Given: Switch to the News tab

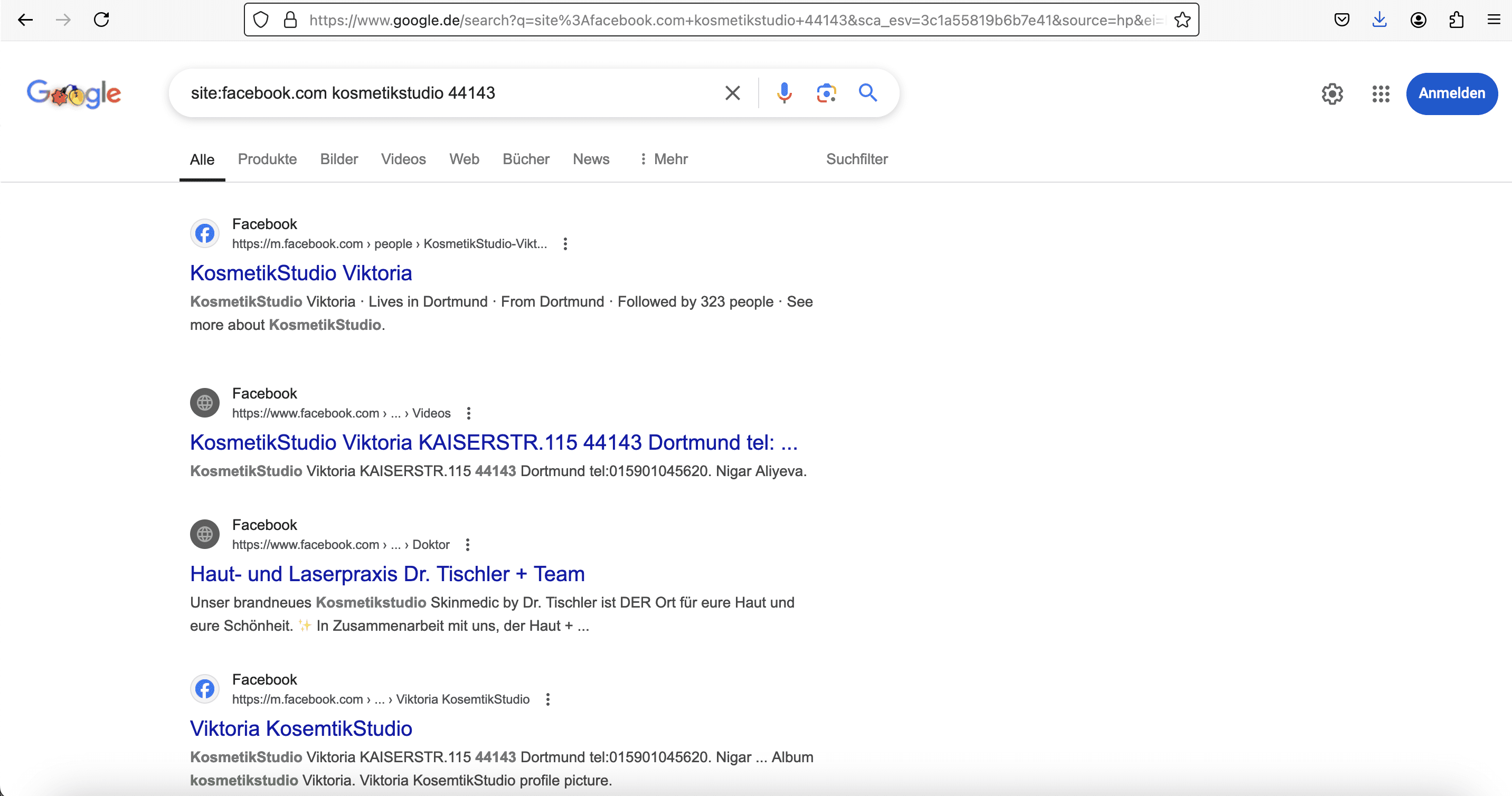Looking at the screenshot, I should tap(590, 159).
